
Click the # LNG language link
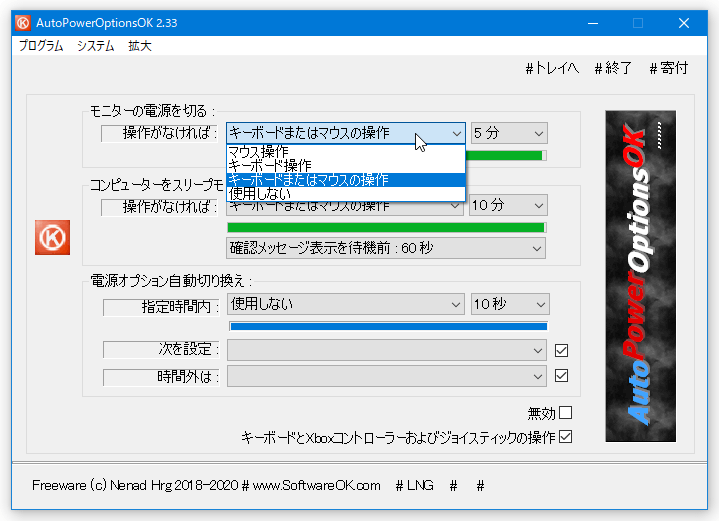(415, 485)
